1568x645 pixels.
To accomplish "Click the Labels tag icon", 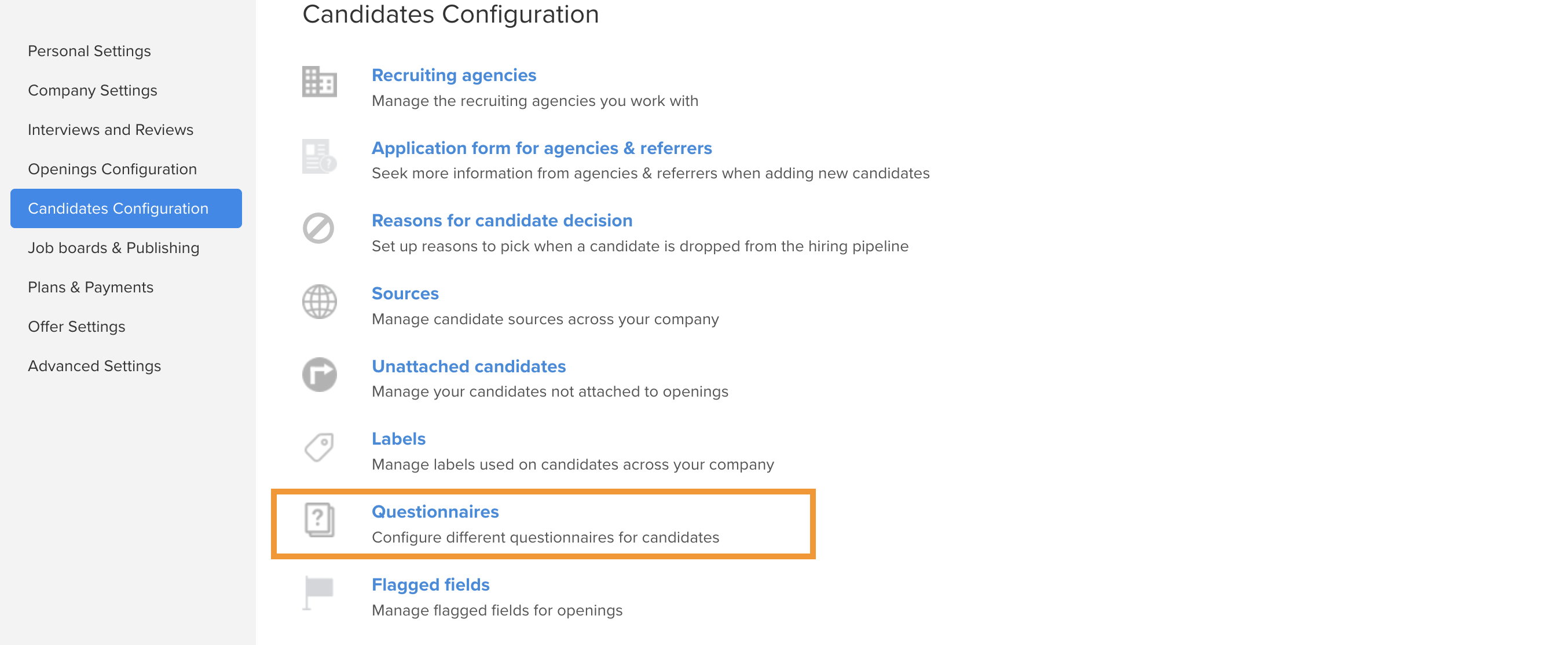I will (x=319, y=447).
